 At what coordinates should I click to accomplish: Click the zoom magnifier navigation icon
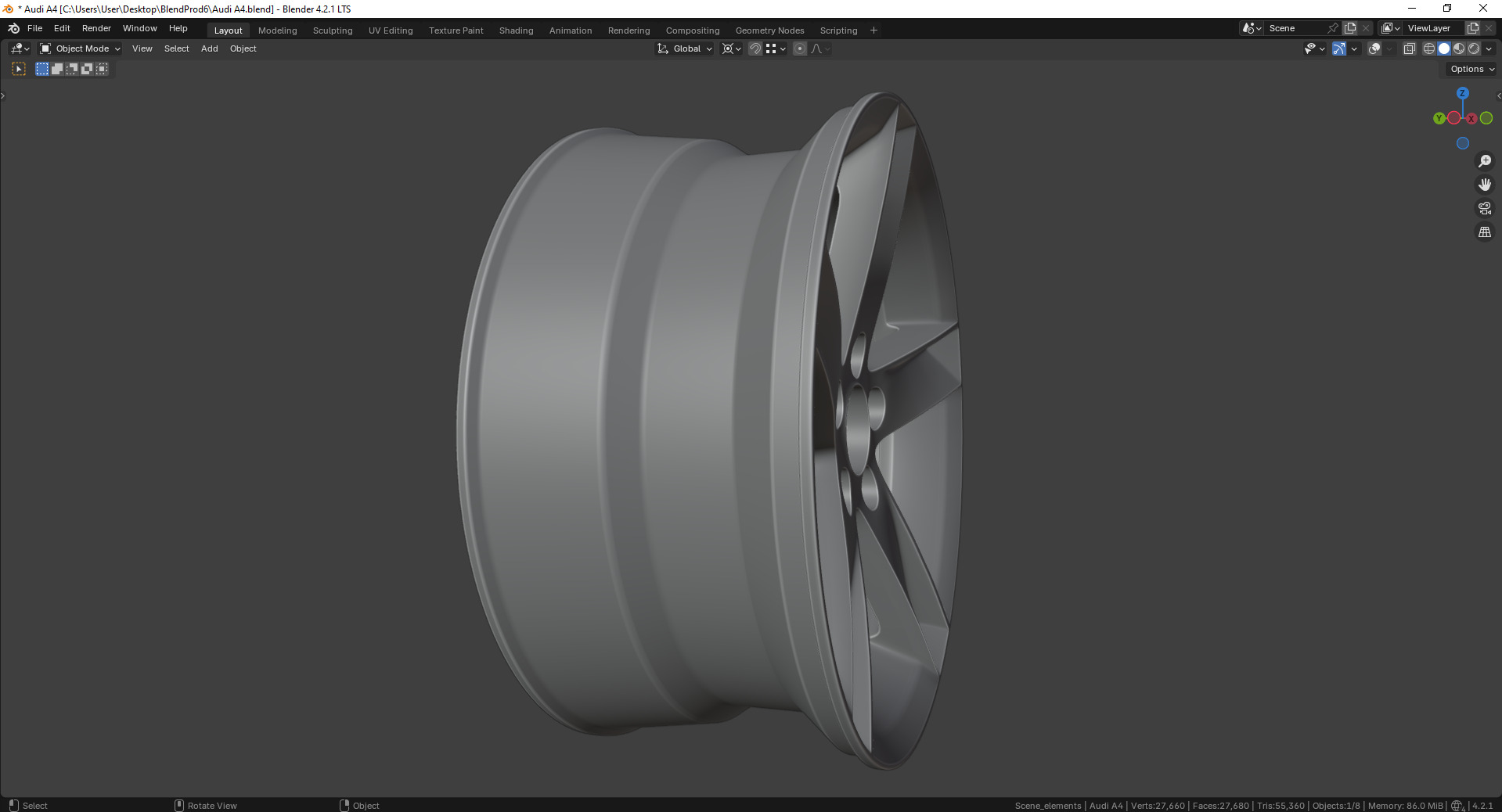click(x=1484, y=161)
